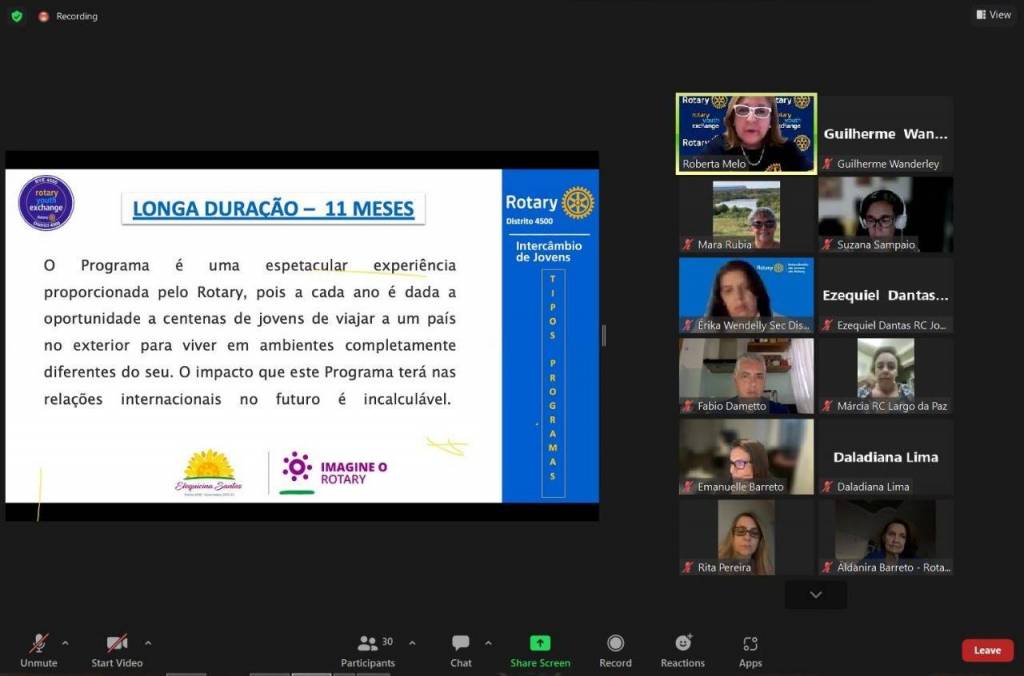Expand video options arrow beside Start Video
The image size is (1024, 676).
pos(148,643)
